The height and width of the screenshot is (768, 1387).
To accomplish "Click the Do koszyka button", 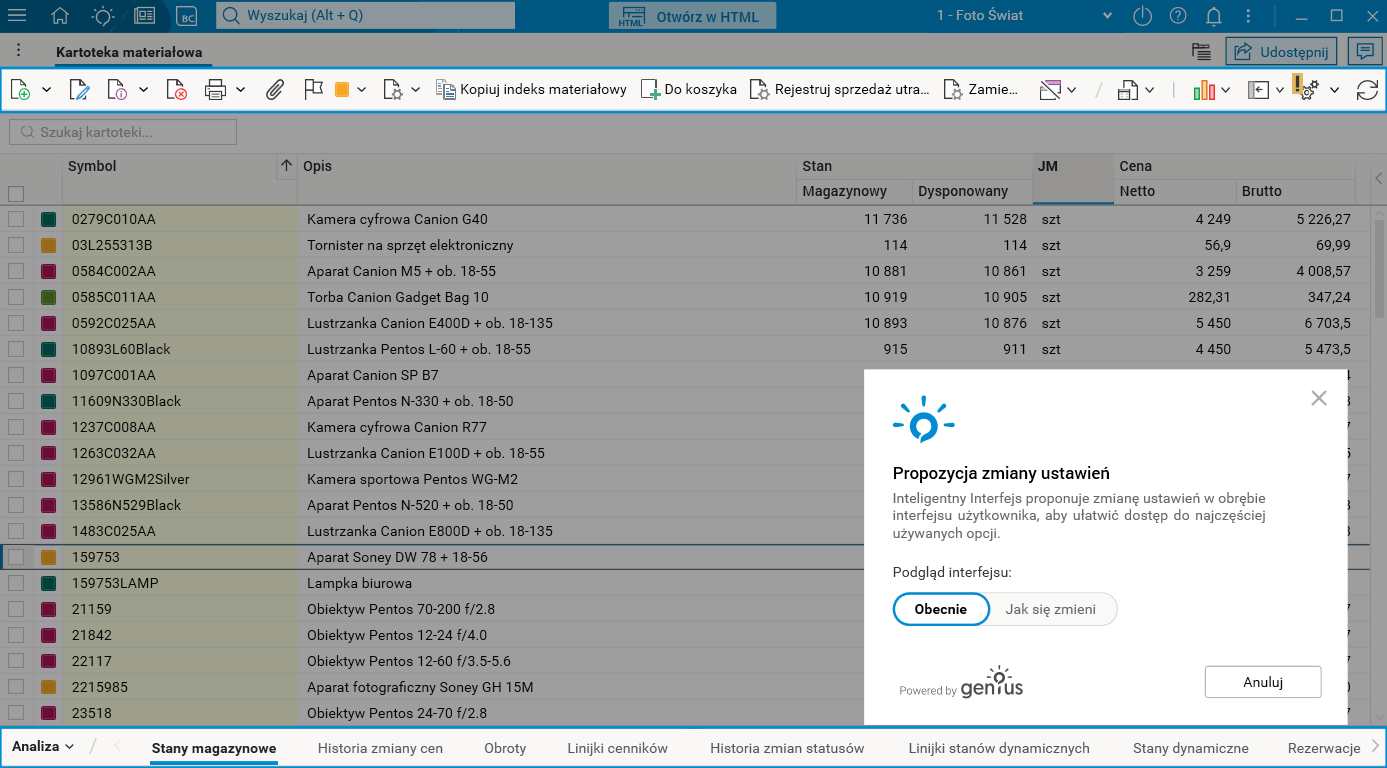I will [689, 90].
